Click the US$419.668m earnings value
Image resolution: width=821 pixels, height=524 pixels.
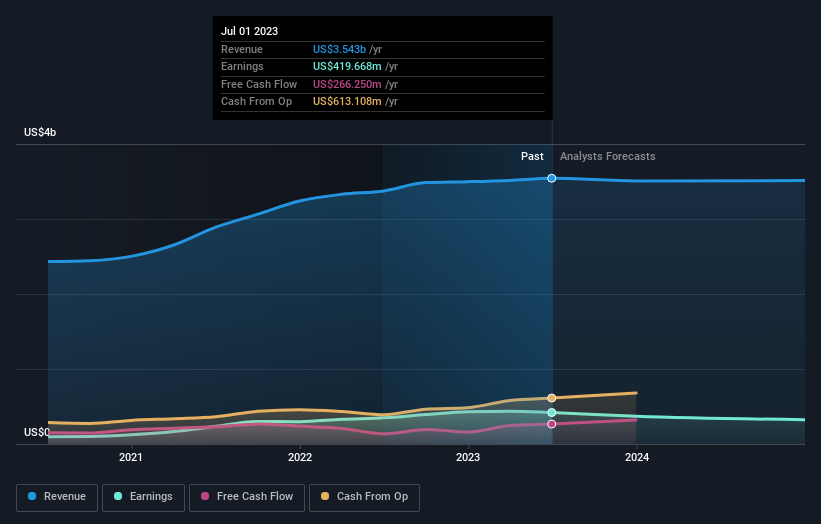tap(347, 66)
